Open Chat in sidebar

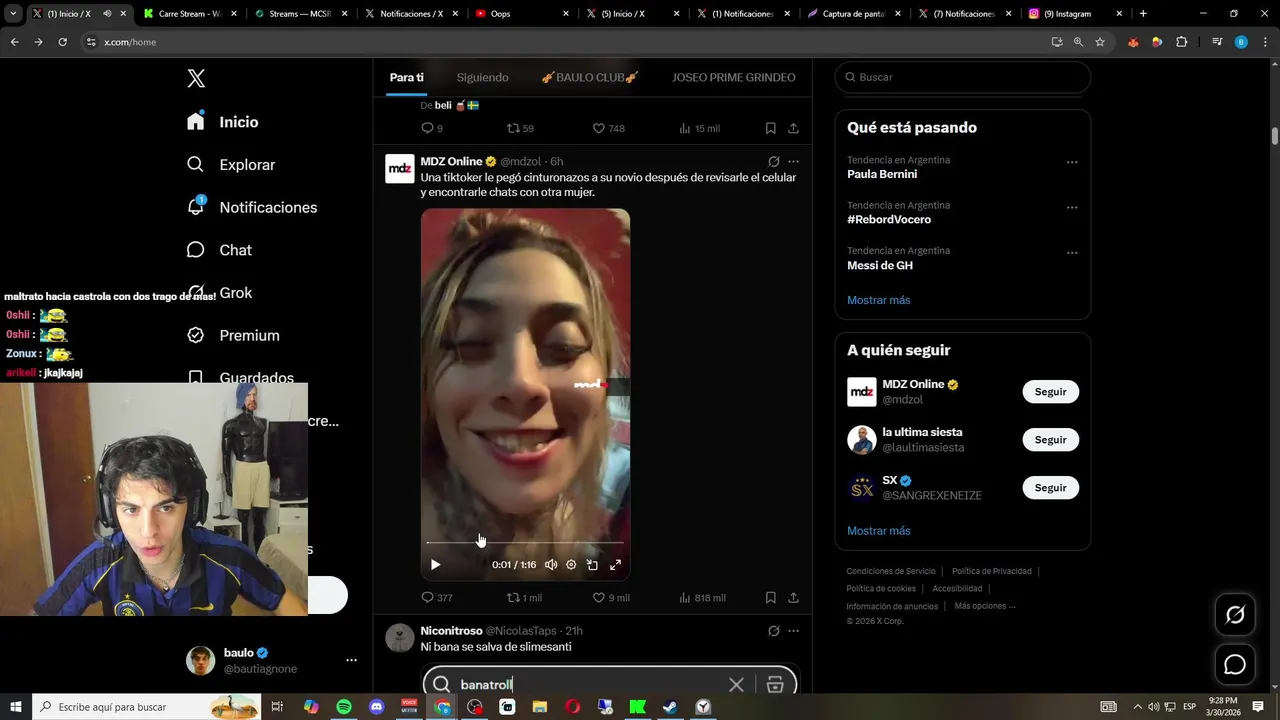point(219,250)
